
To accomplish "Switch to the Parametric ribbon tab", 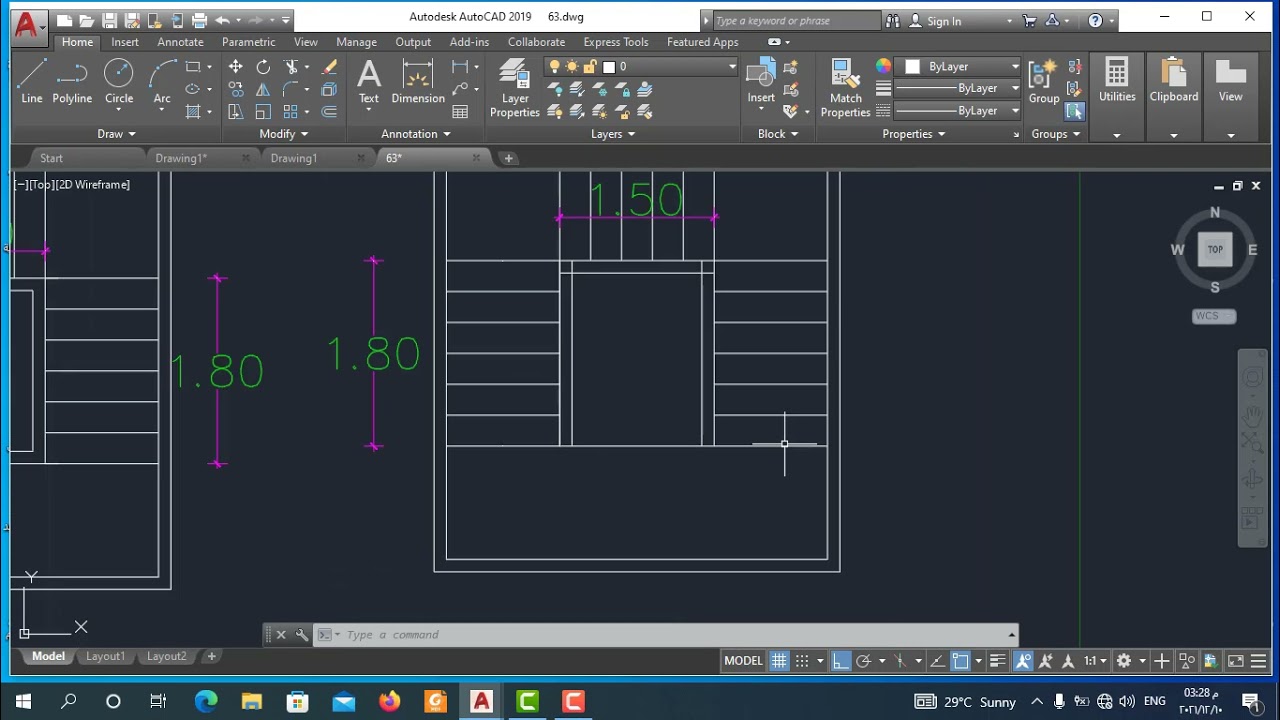I will (x=248, y=42).
